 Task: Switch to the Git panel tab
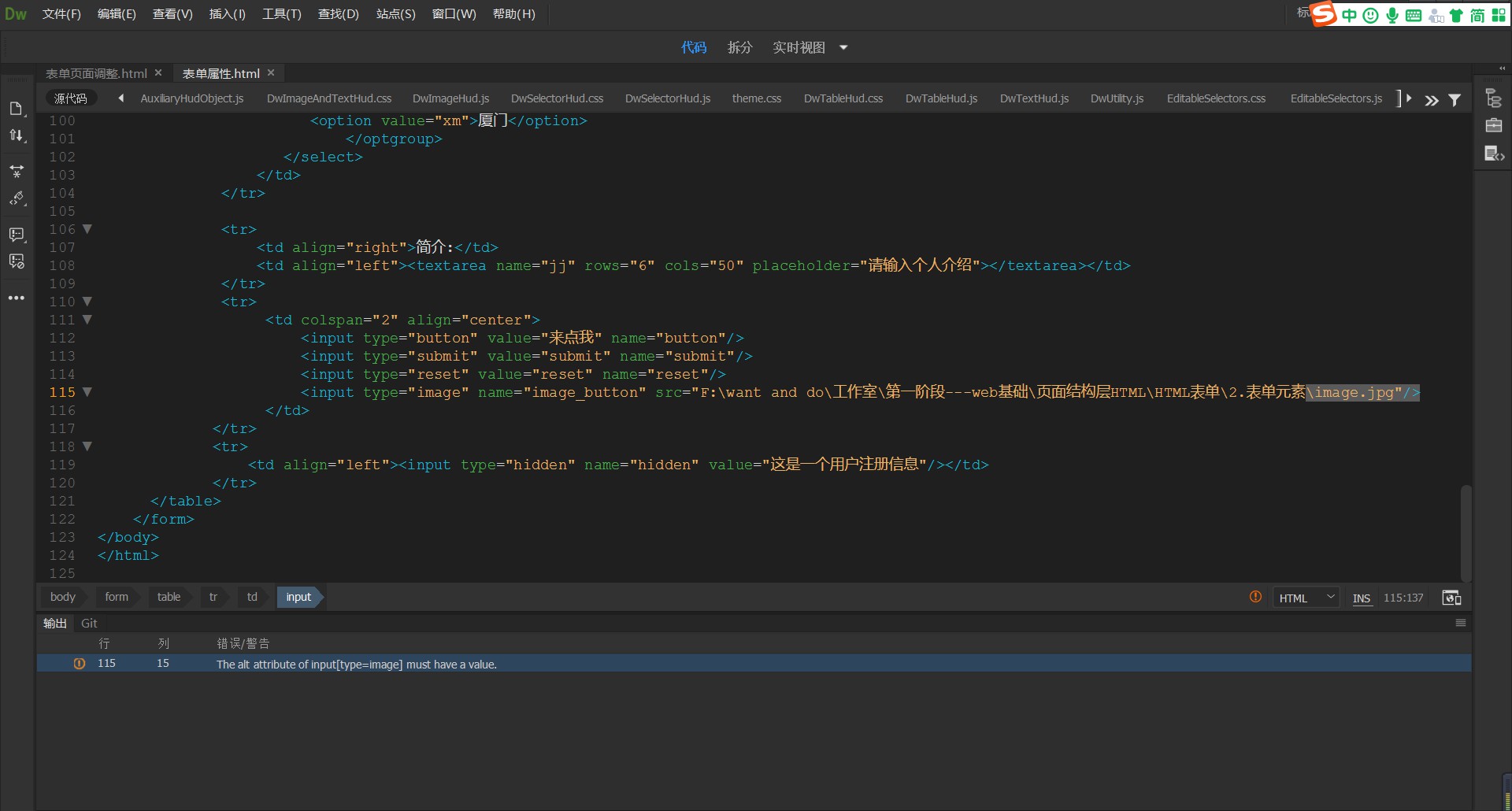tap(89, 623)
